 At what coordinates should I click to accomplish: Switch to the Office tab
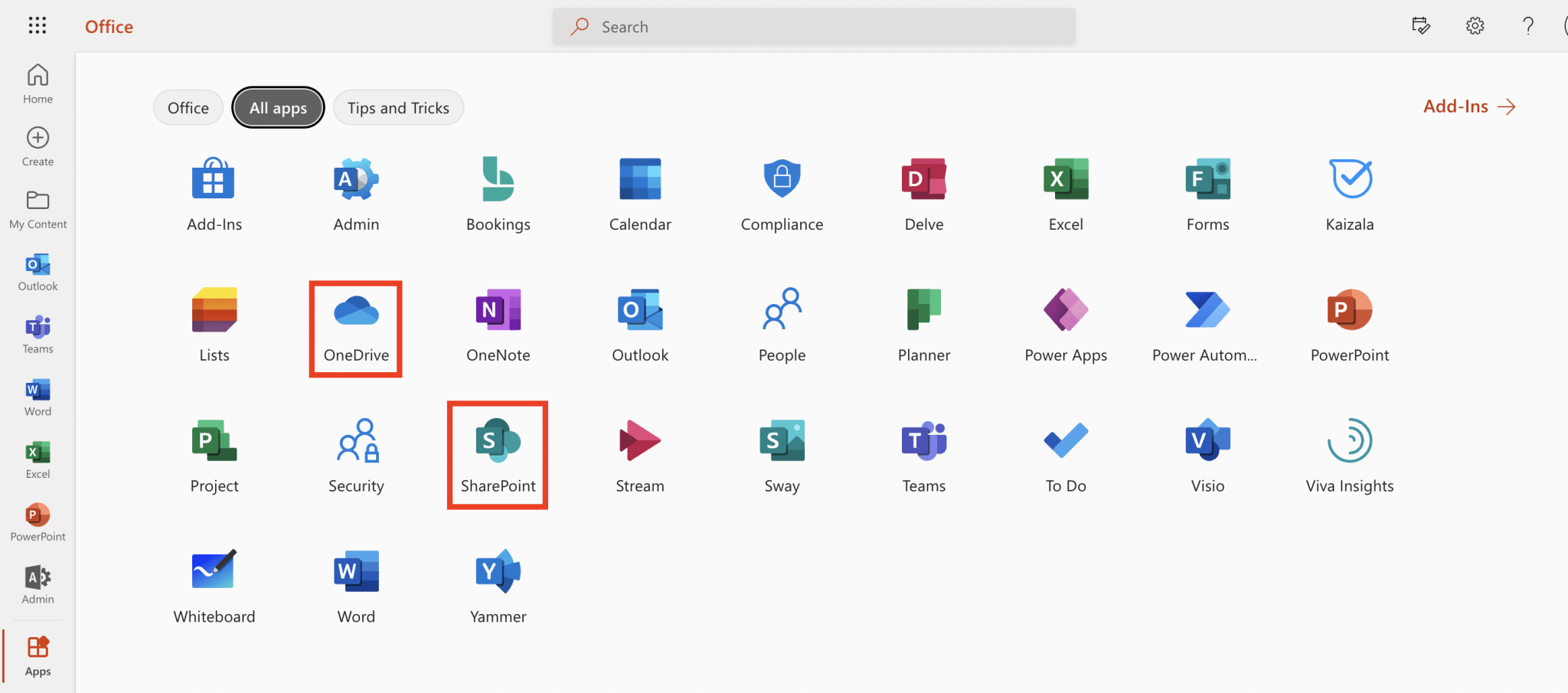click(188, 107)
